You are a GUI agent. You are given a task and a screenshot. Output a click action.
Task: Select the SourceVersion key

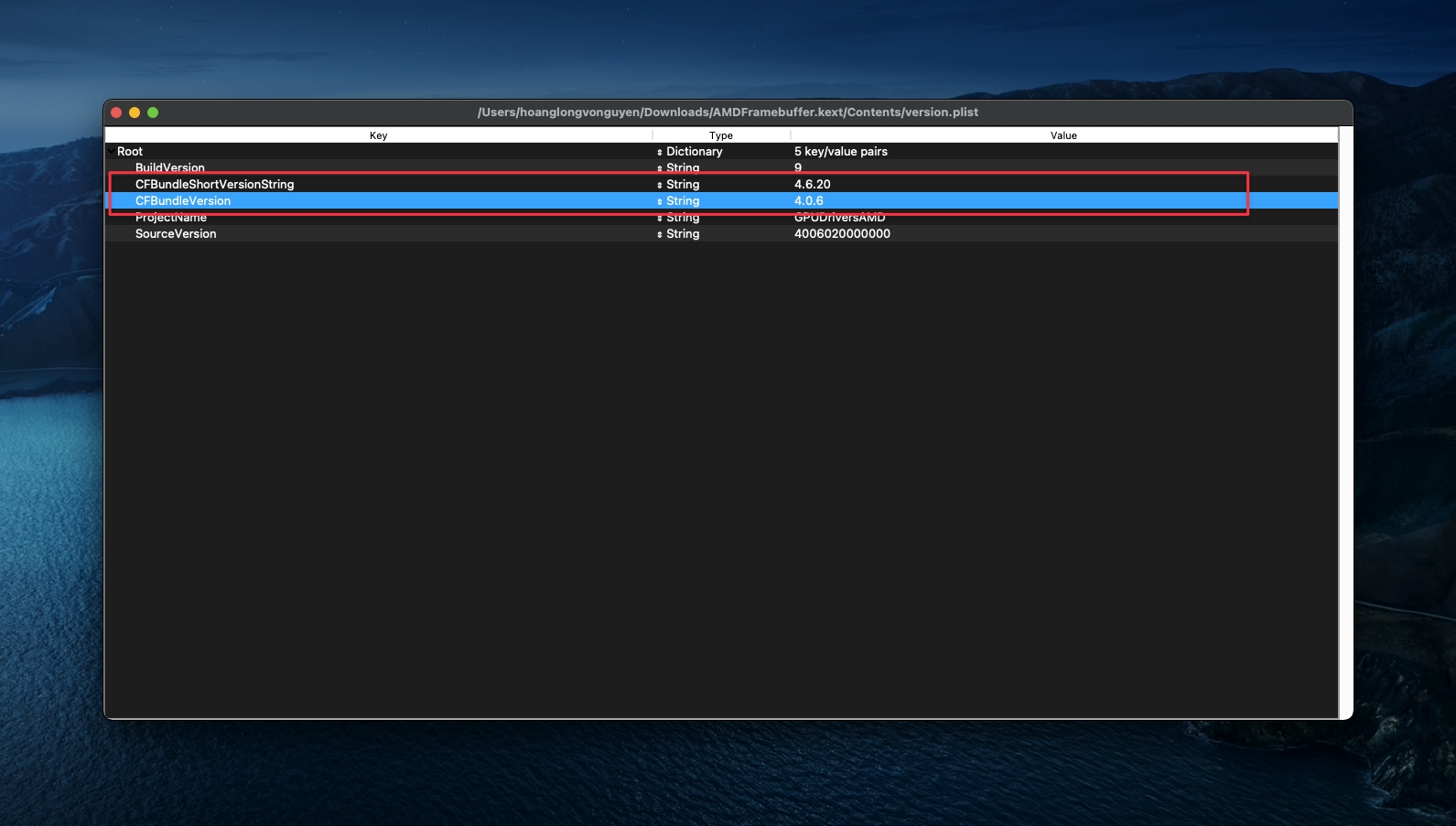coord(176,234)
